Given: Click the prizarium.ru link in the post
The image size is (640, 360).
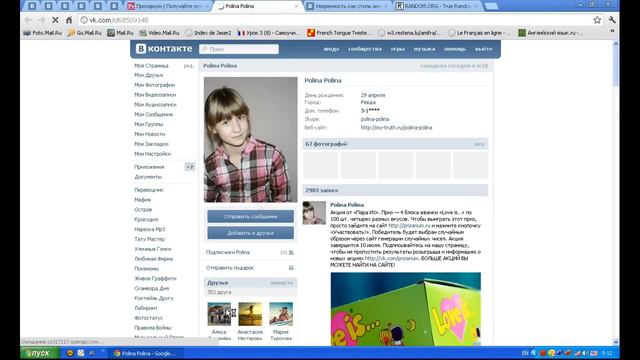Looking at the screenshot, I should (x=409, y=225).
